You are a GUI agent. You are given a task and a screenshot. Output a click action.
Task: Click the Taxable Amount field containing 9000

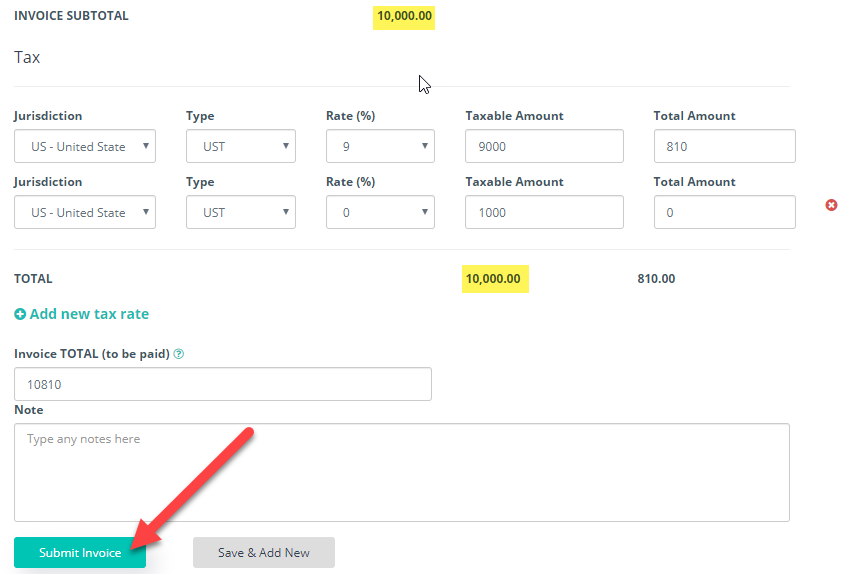pyautogui.click(x=544, y=146)
